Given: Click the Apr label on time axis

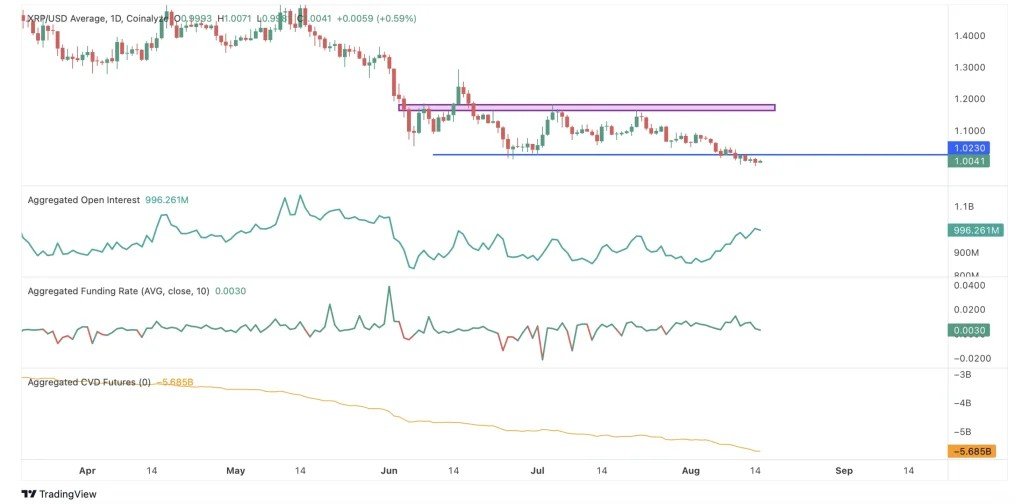Looking at the screenshot, I should (87, 470).
